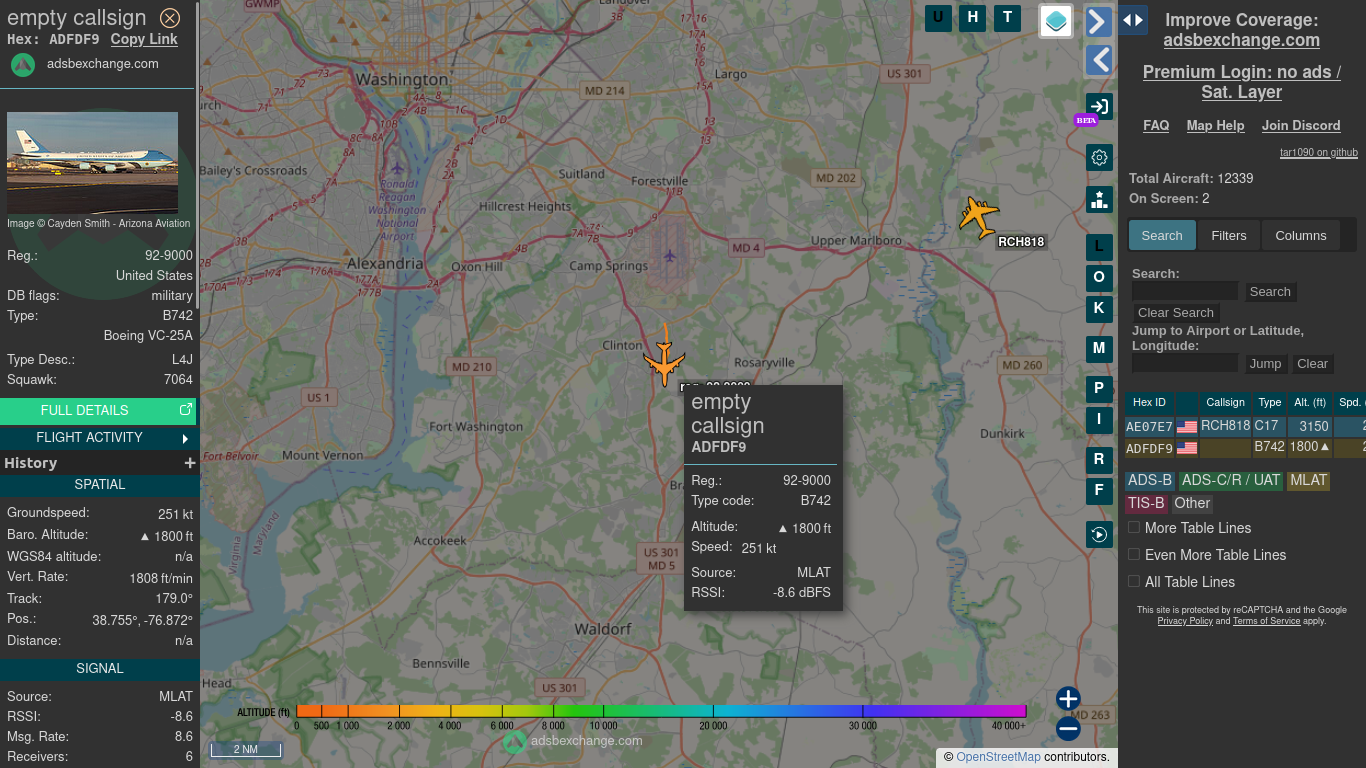Image resolution: width=1366 pixels, height=768 pixels.
Task: Click the Copy Link link
Action: pyautogui.click(x=144, y=39)
